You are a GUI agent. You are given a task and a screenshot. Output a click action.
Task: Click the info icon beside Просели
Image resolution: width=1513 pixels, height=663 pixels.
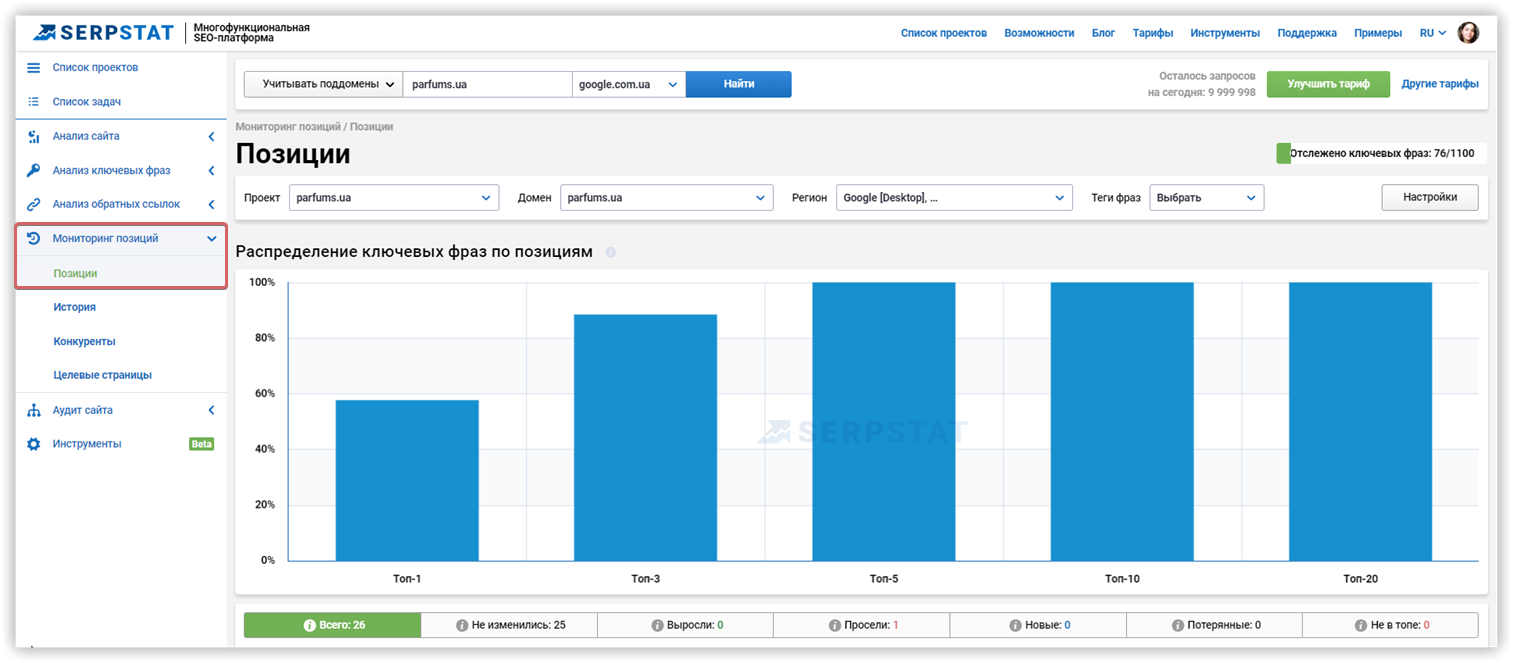pyautogui.click(x=835, y=626)
